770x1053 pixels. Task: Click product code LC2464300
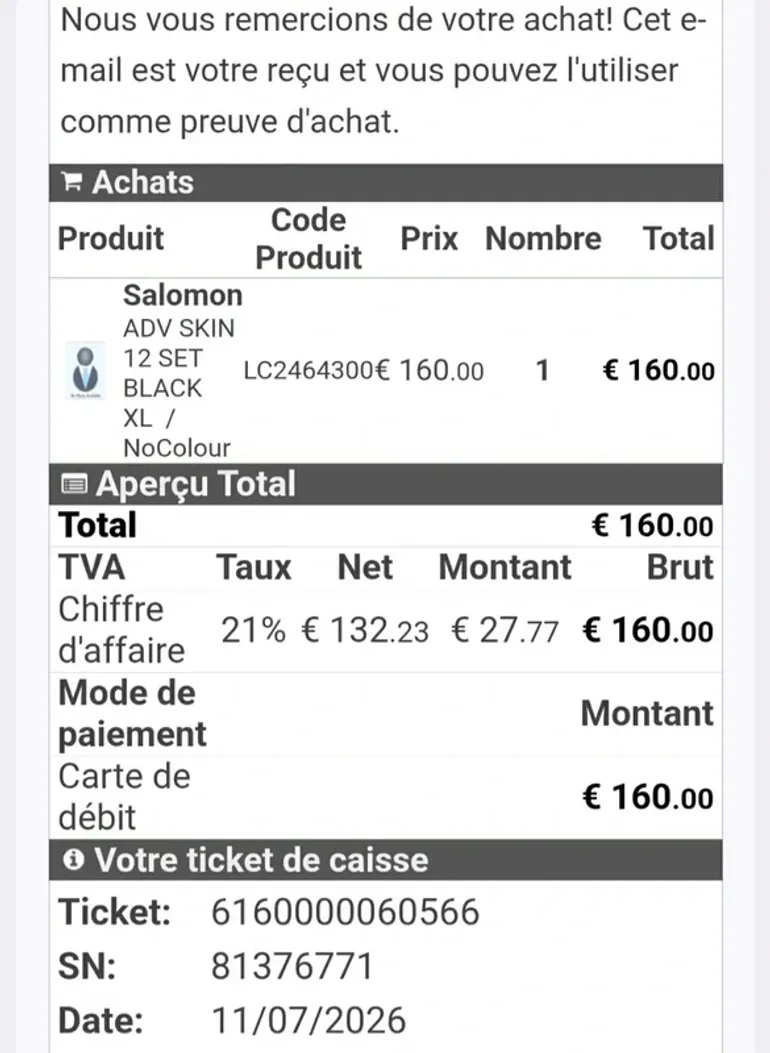pos(307,371)
